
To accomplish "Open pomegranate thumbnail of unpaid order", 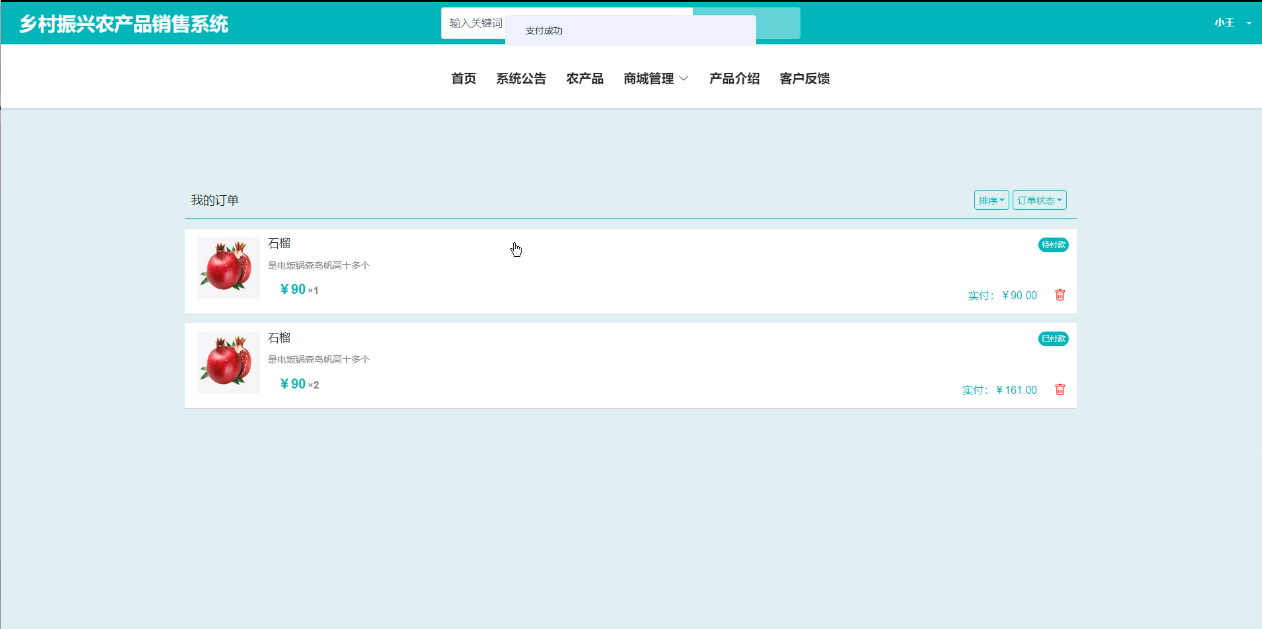I will (x=228, y=268).
